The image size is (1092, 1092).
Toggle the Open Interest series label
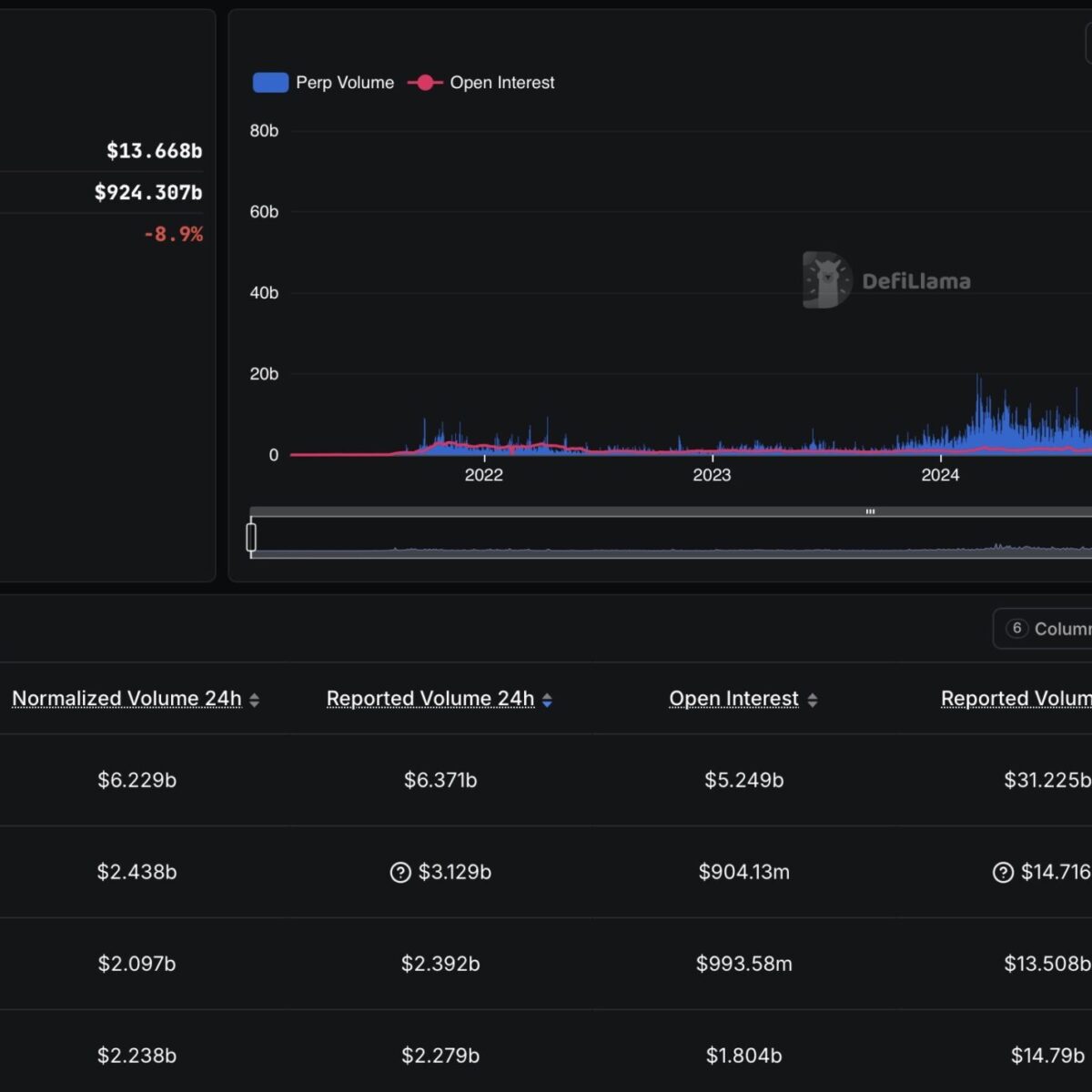[x=501, y=83]
